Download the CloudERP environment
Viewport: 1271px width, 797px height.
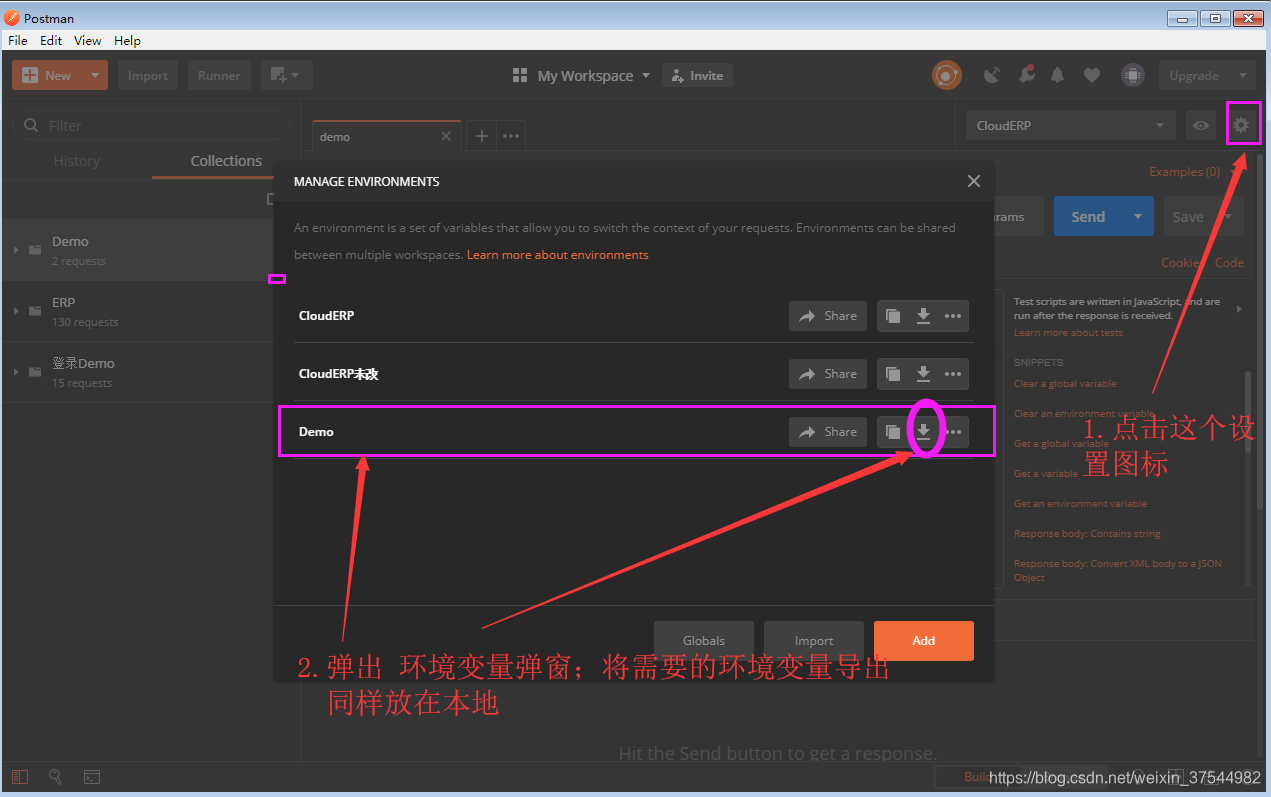(x=924, y=316)
